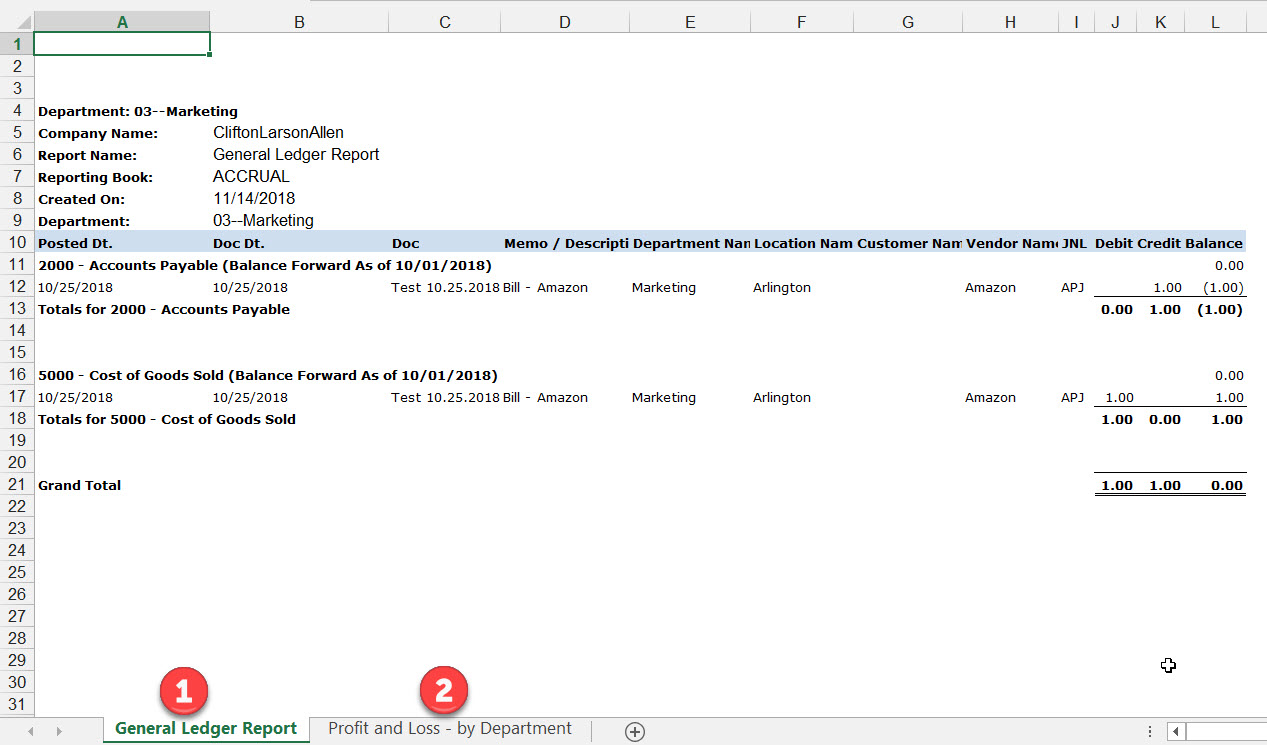1267x745 pixels.
Task: Select column D header
Action: (564, 21)
